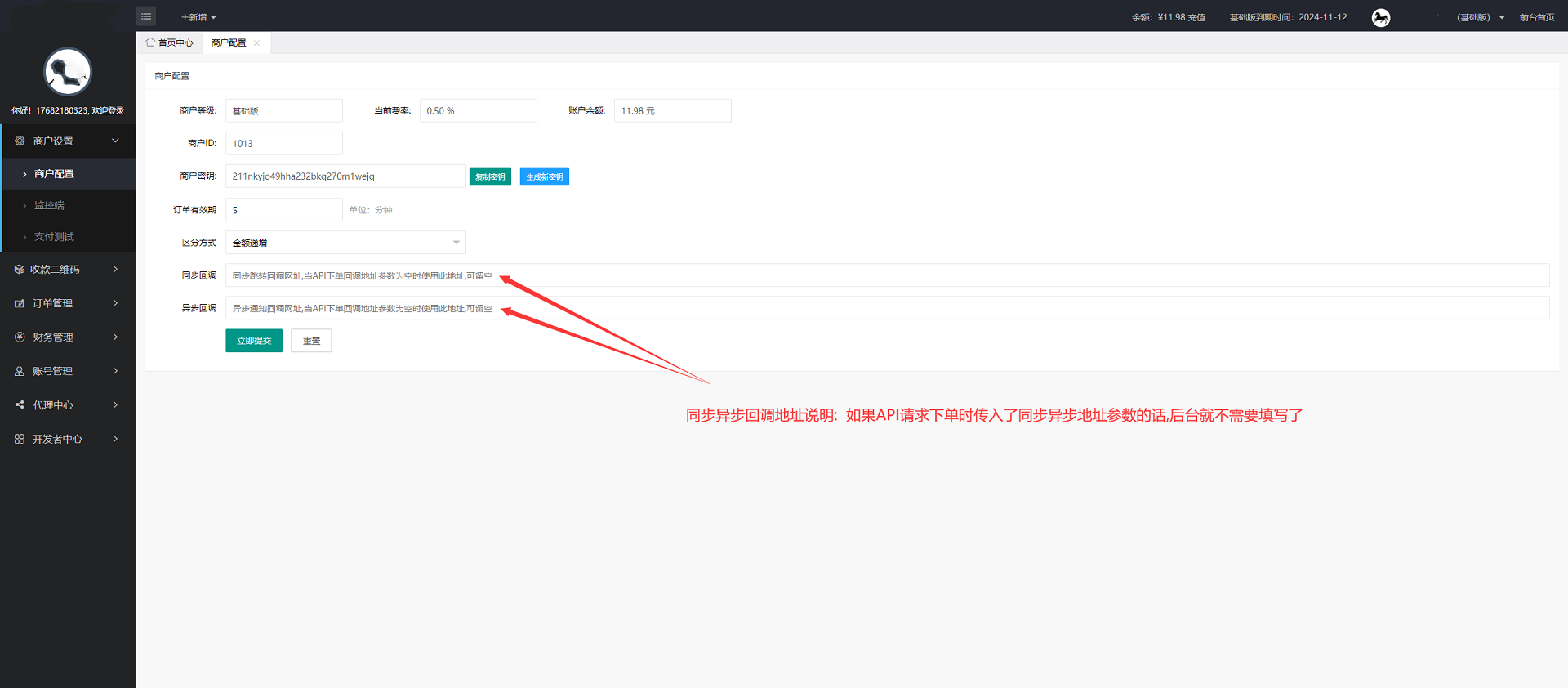Click the top-right user avatar
The image size is (1568, 688).
pos(1381,17)
